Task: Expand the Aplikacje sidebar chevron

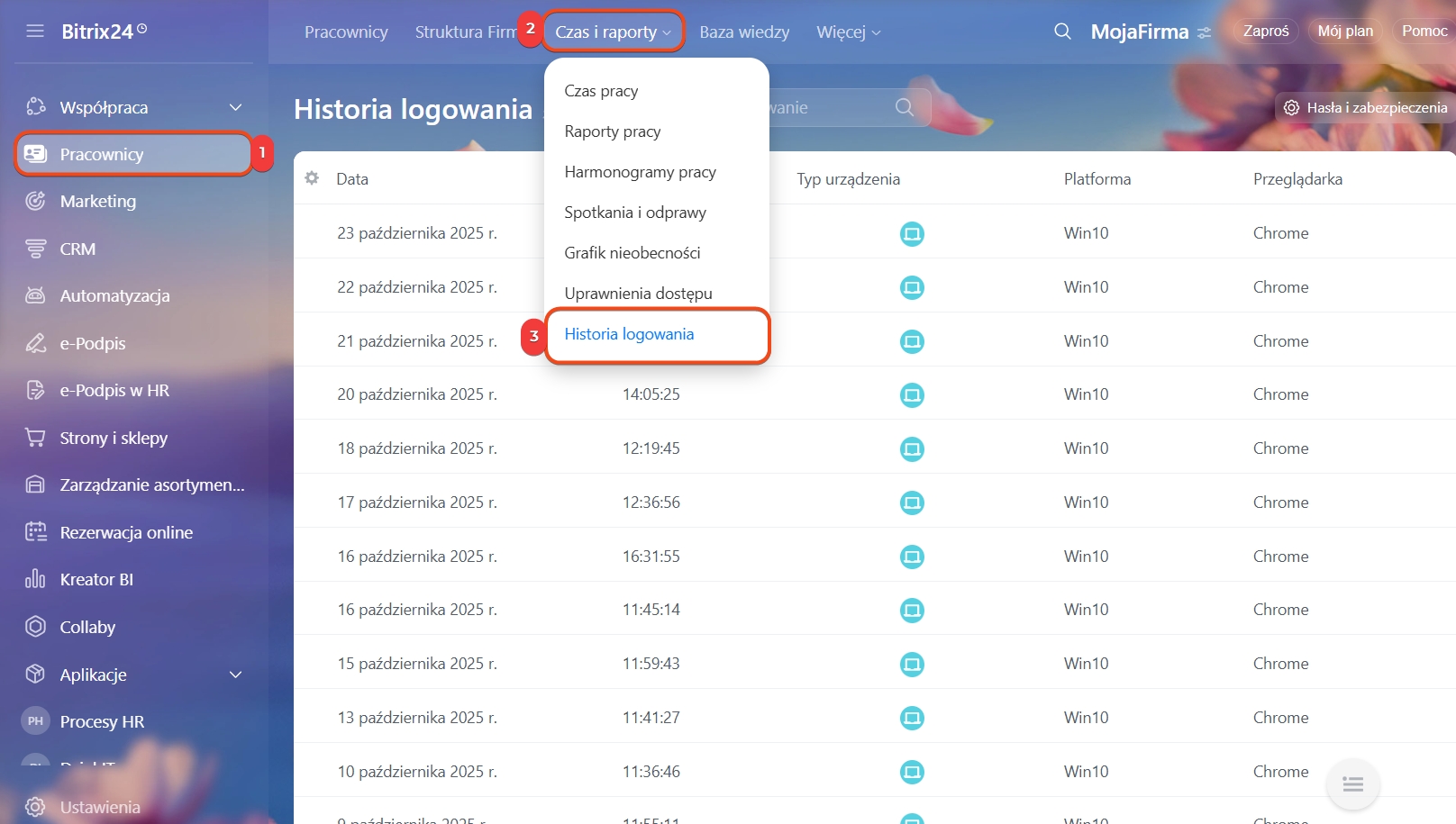Action: 235,675
